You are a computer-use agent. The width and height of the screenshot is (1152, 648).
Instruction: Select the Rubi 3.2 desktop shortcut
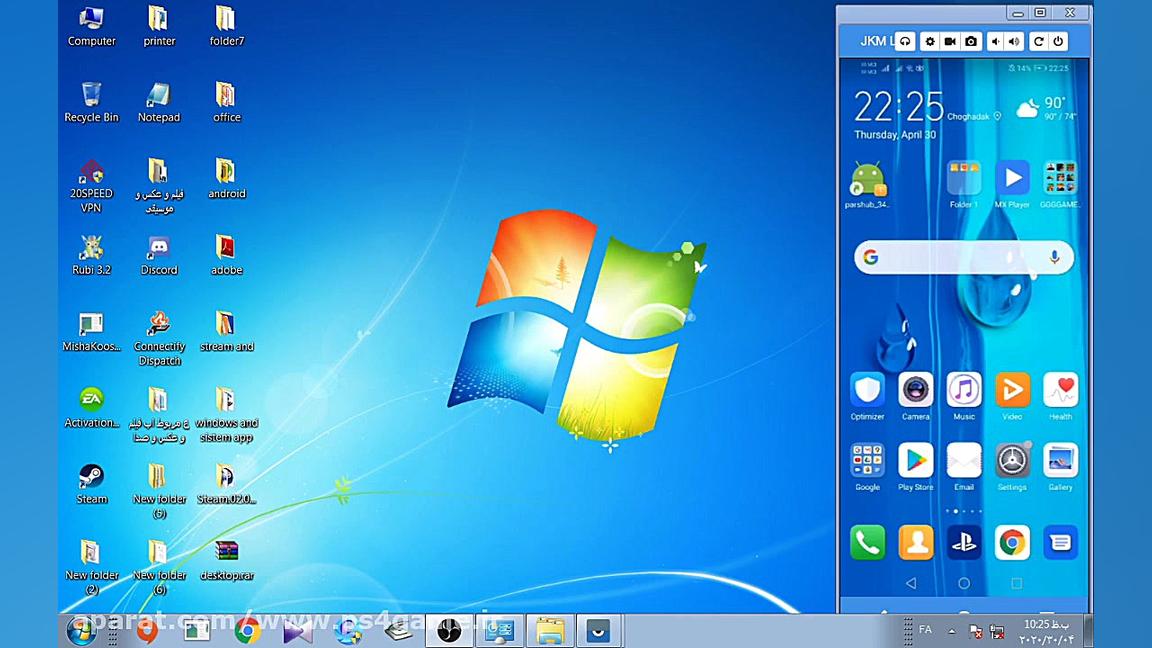pyautogui.click(x=91, y=255)
